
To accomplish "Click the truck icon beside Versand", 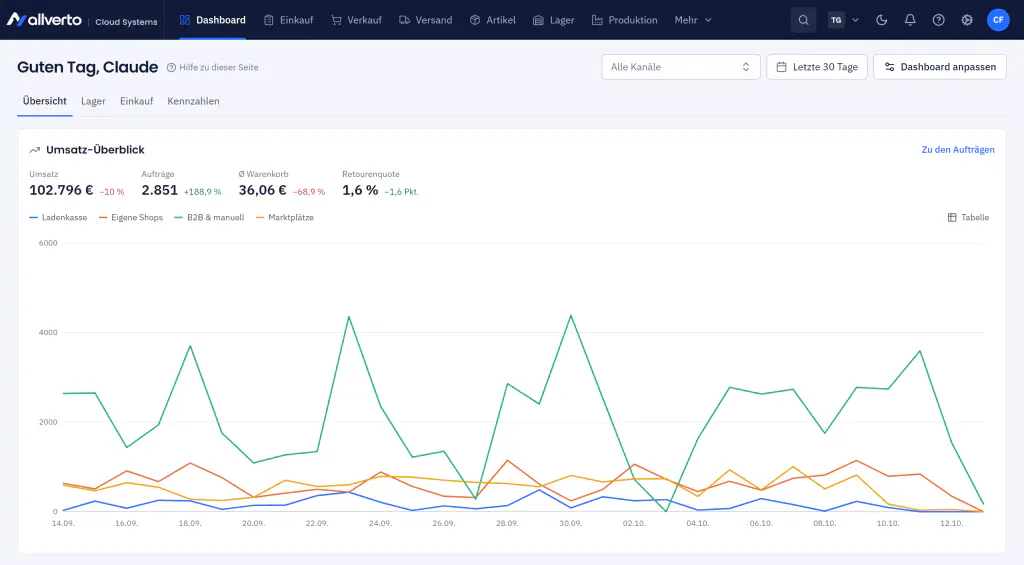I will tap(404, 20).
